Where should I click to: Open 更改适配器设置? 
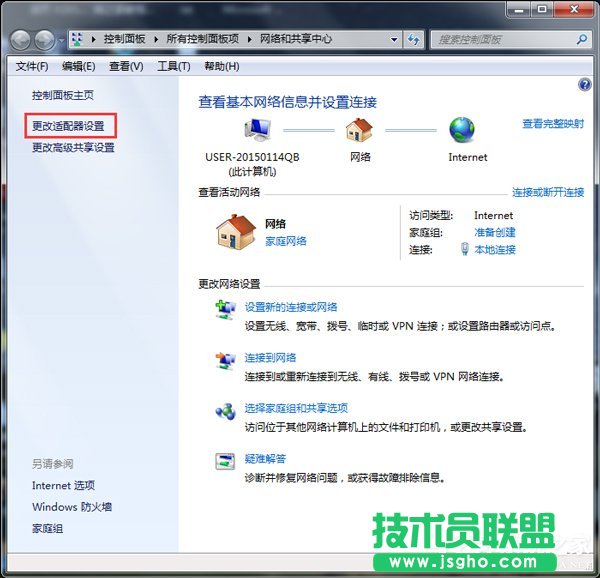click(x=68, y=126)
